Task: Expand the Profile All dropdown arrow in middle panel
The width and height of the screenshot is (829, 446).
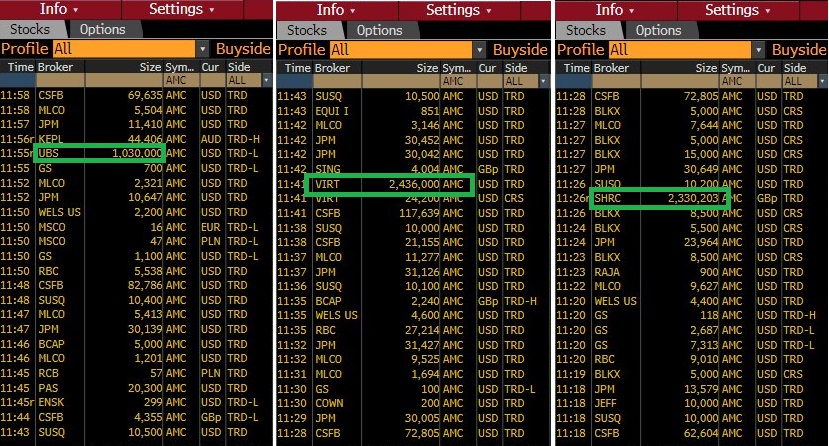Action: (480, 50)
